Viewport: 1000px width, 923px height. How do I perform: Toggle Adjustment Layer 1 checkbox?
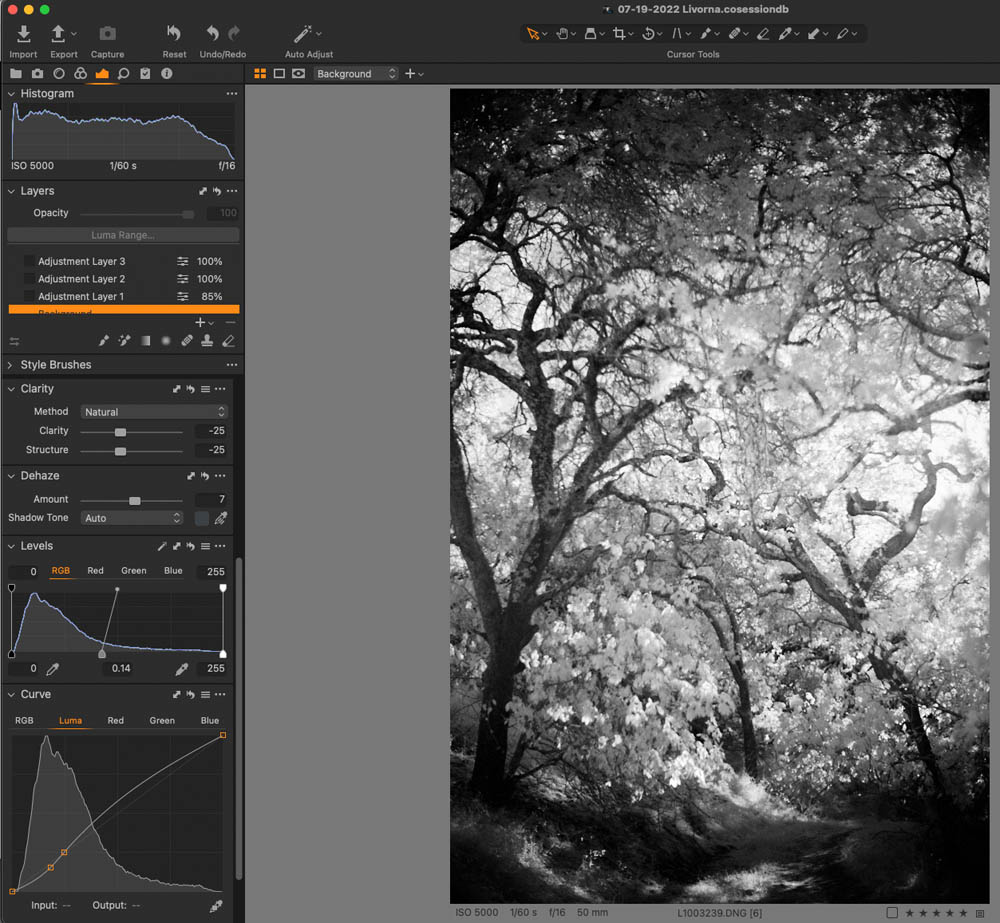click(29, 296)
